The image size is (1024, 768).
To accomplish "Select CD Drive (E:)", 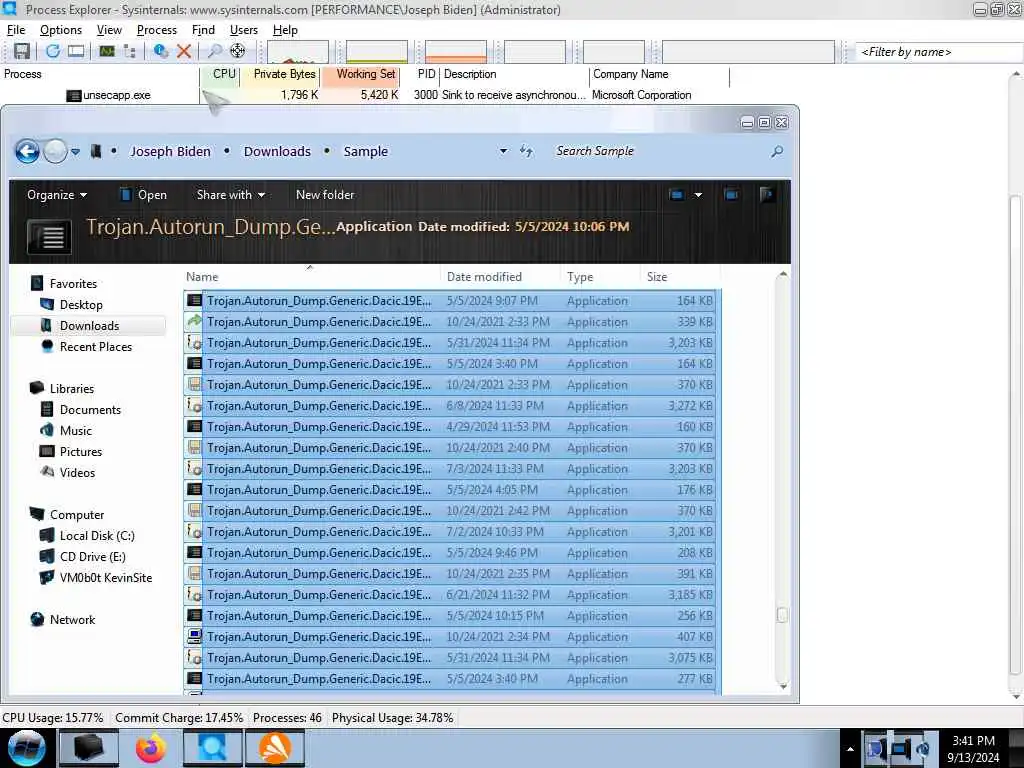I will 92,556.
